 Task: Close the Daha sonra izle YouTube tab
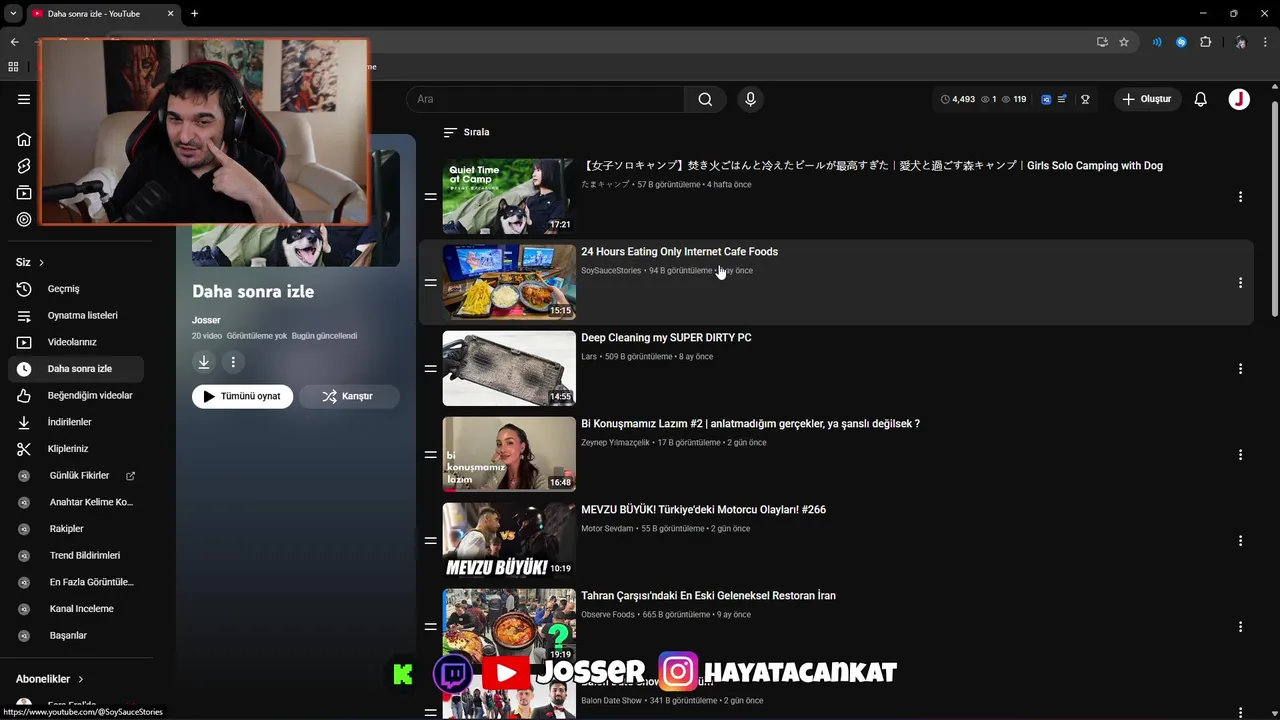coord(170,14)
